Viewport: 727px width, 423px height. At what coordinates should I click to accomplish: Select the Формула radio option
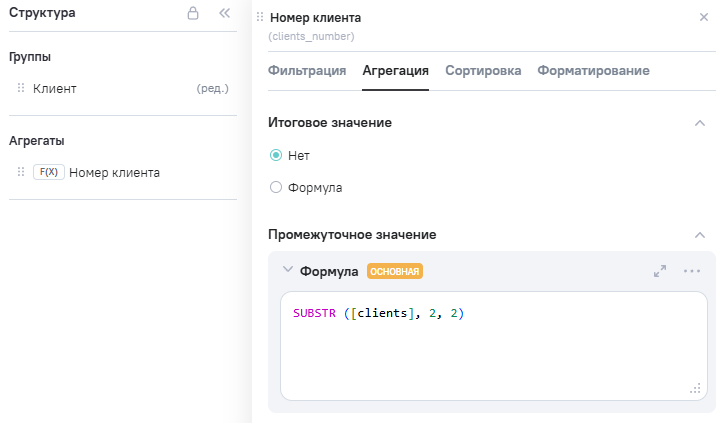click(276, 187)
